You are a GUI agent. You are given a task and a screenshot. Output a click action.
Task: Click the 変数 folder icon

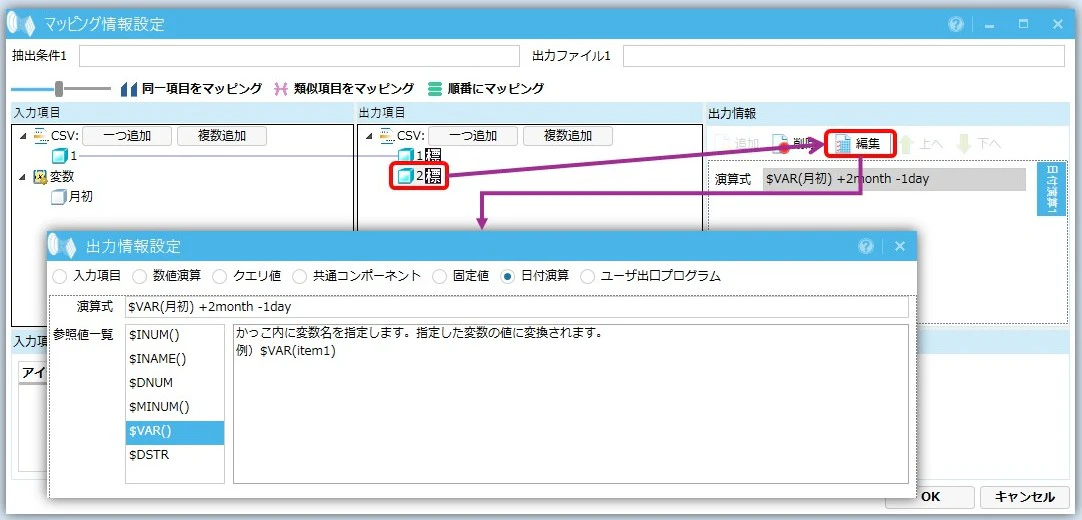[x=40, y=177]
